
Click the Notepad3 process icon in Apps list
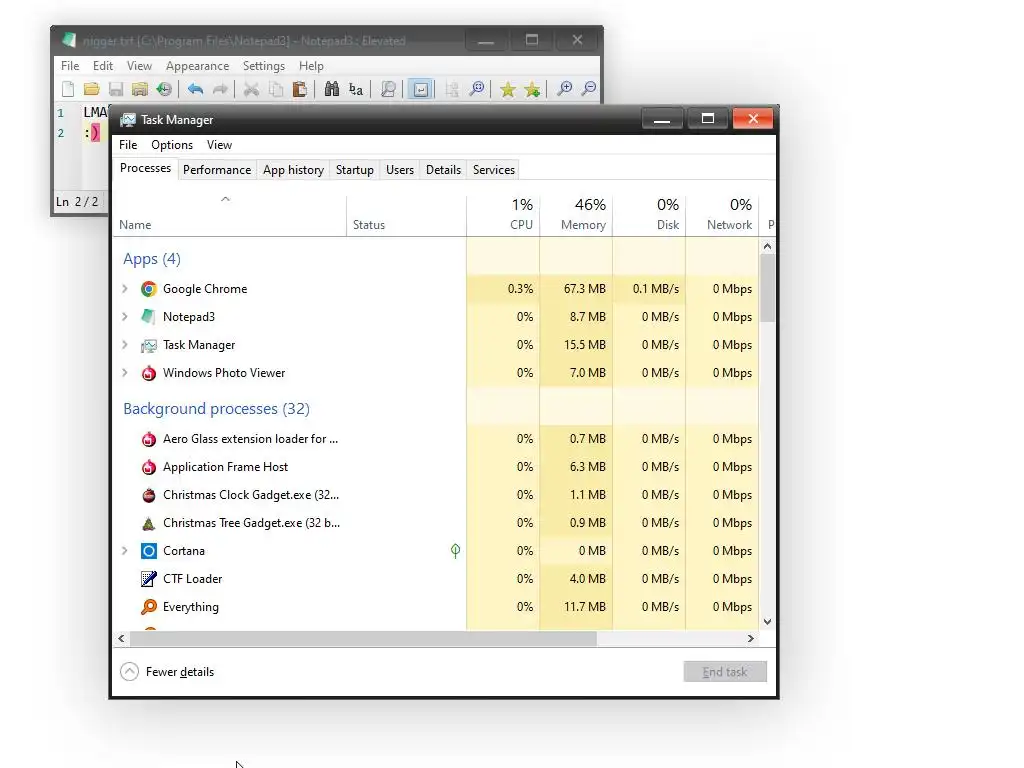click(149, 317)
